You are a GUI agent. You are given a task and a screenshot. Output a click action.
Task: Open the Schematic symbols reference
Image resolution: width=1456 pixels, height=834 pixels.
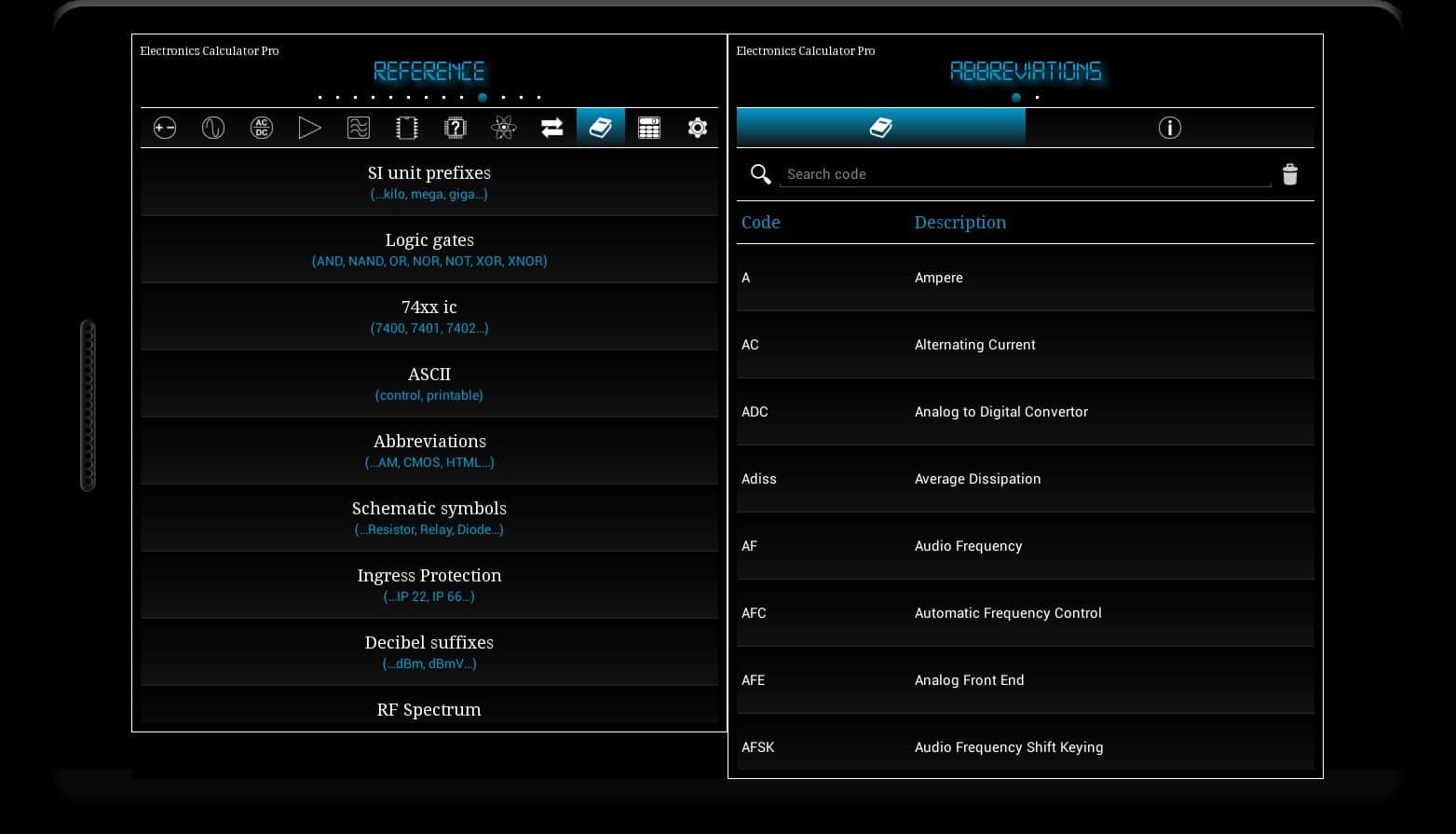[x=429, y=518]
